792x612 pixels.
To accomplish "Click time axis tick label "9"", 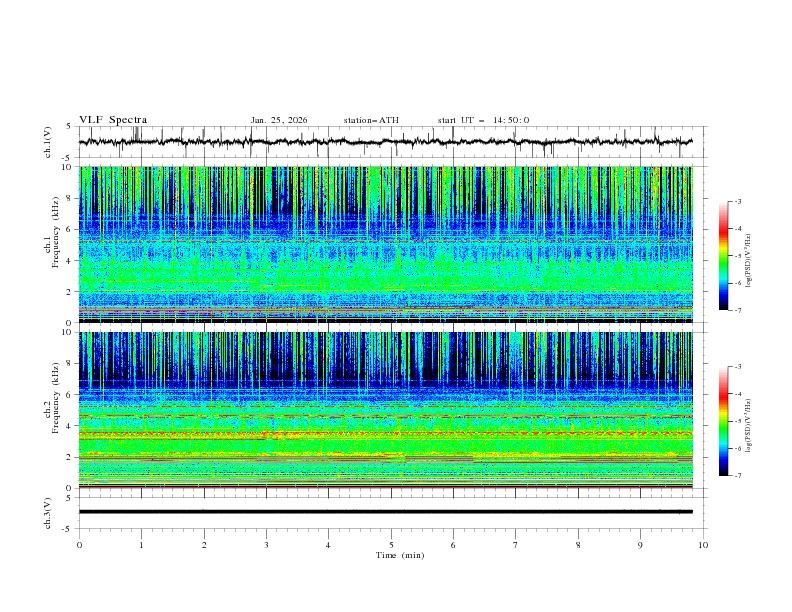I will (x=640, y=545).
